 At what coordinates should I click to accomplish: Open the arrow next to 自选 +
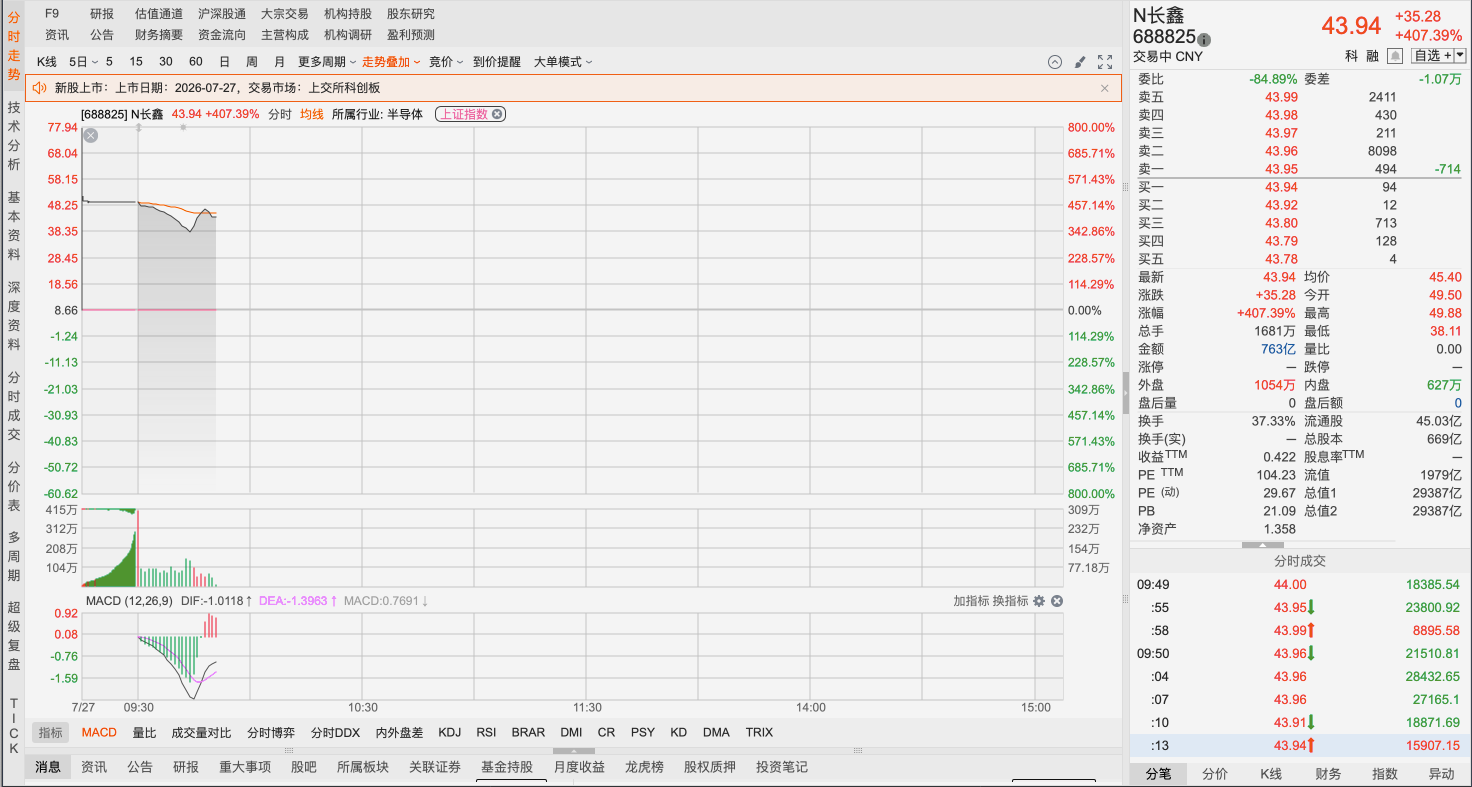(1460, 56)
